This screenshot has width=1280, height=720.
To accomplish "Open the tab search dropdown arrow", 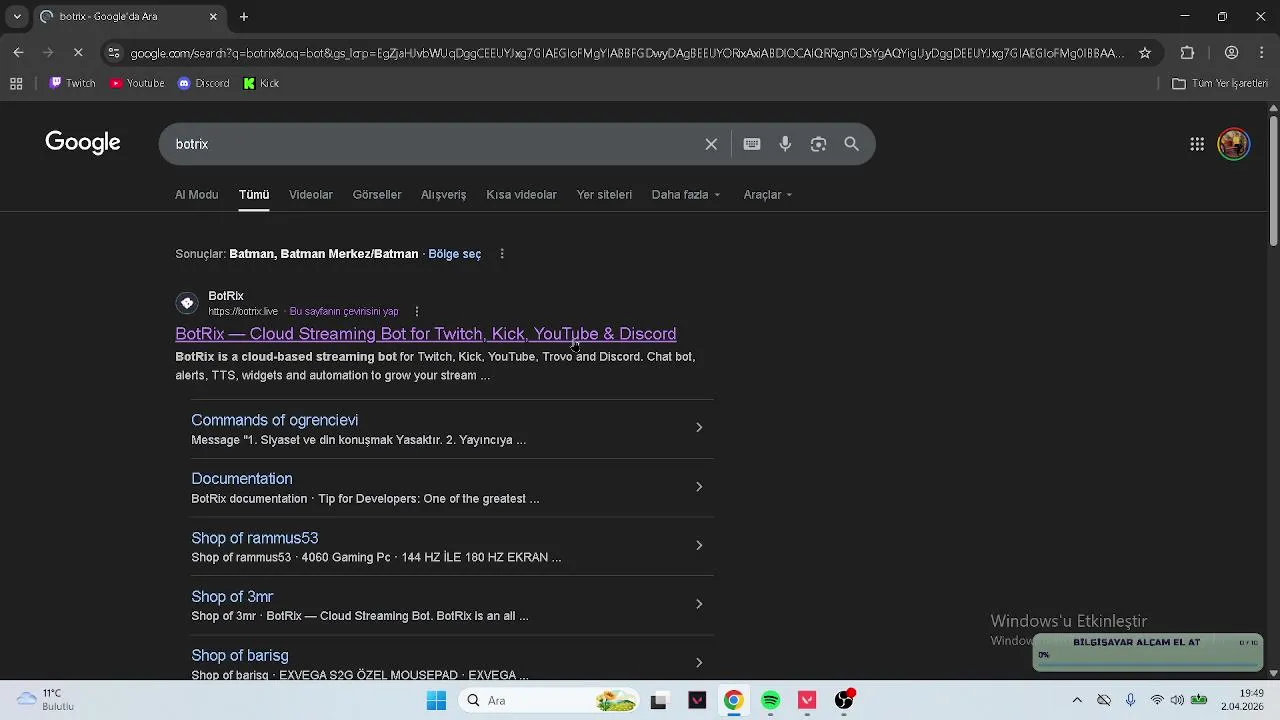I will pos(17,16).
